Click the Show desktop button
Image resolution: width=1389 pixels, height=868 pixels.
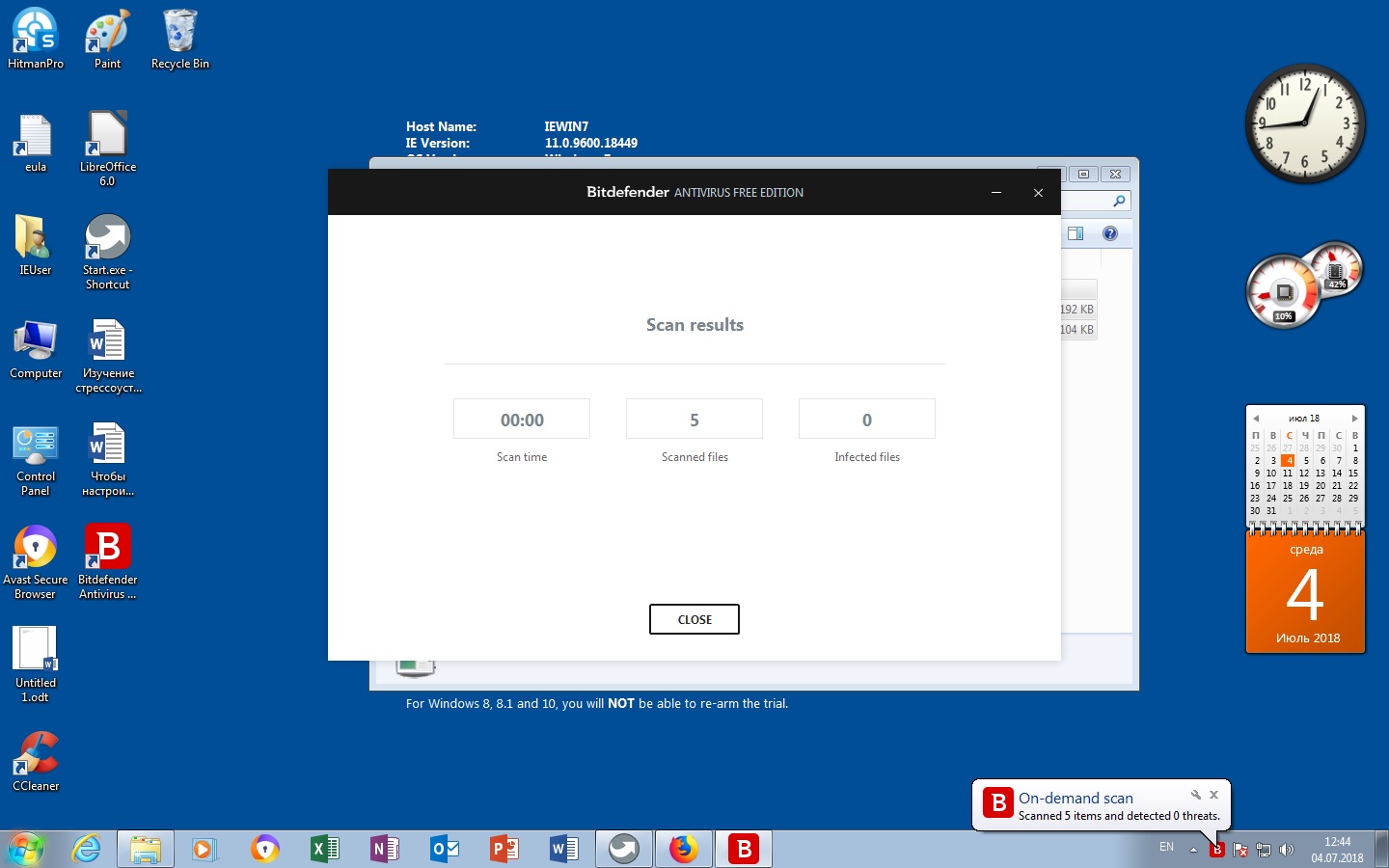[x=1381, y=849]
